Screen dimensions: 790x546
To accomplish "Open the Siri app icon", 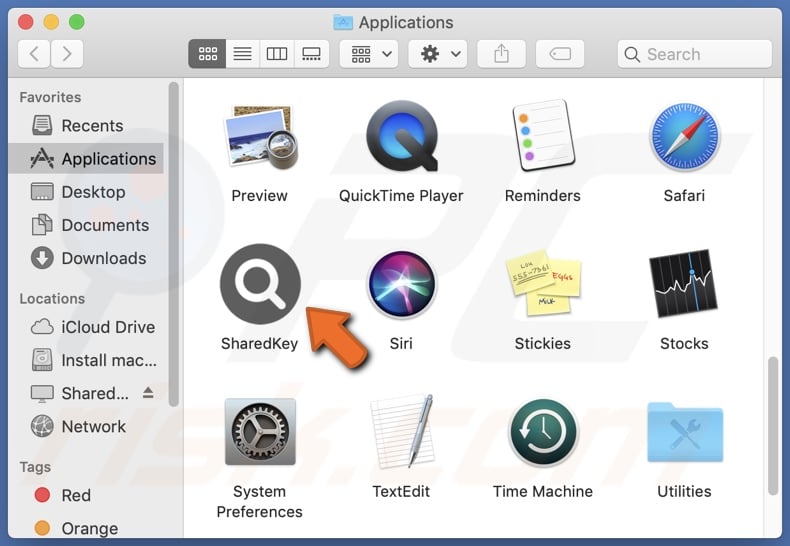I will pyautogui.click(x=402, y=284).
